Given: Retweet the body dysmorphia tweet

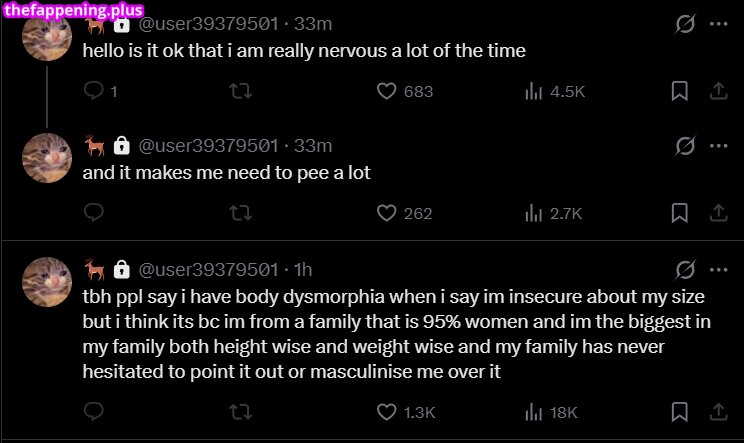Looking at the screenshot, I should click(241, 411).
